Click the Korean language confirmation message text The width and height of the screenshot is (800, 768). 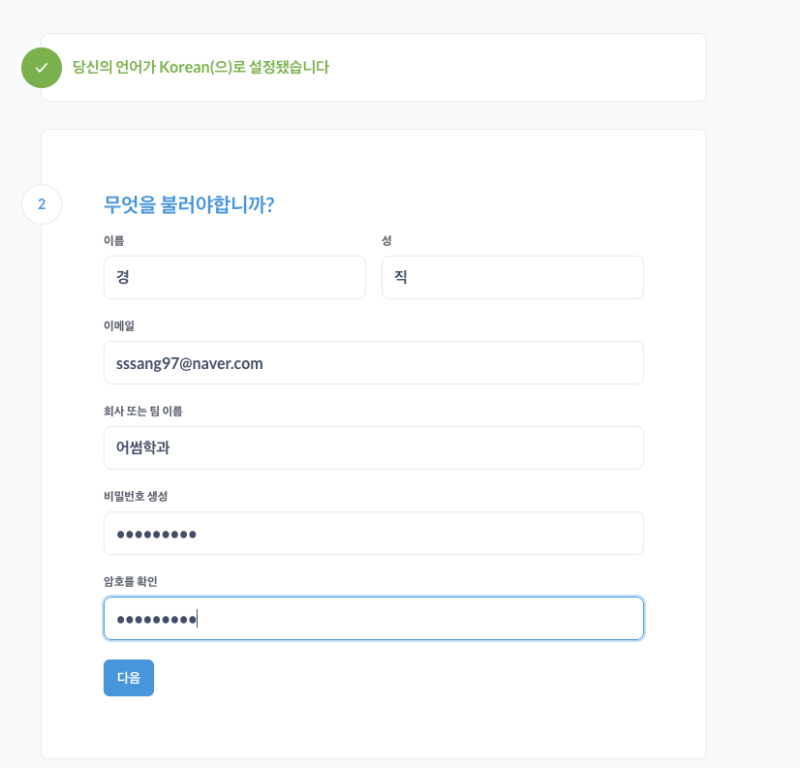(x=201, y=67)
